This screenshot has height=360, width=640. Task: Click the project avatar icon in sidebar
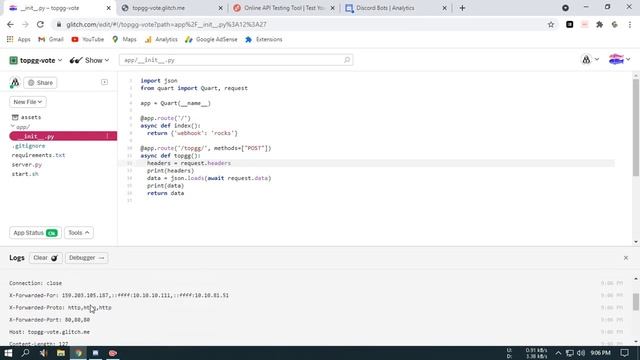(15, 82)
